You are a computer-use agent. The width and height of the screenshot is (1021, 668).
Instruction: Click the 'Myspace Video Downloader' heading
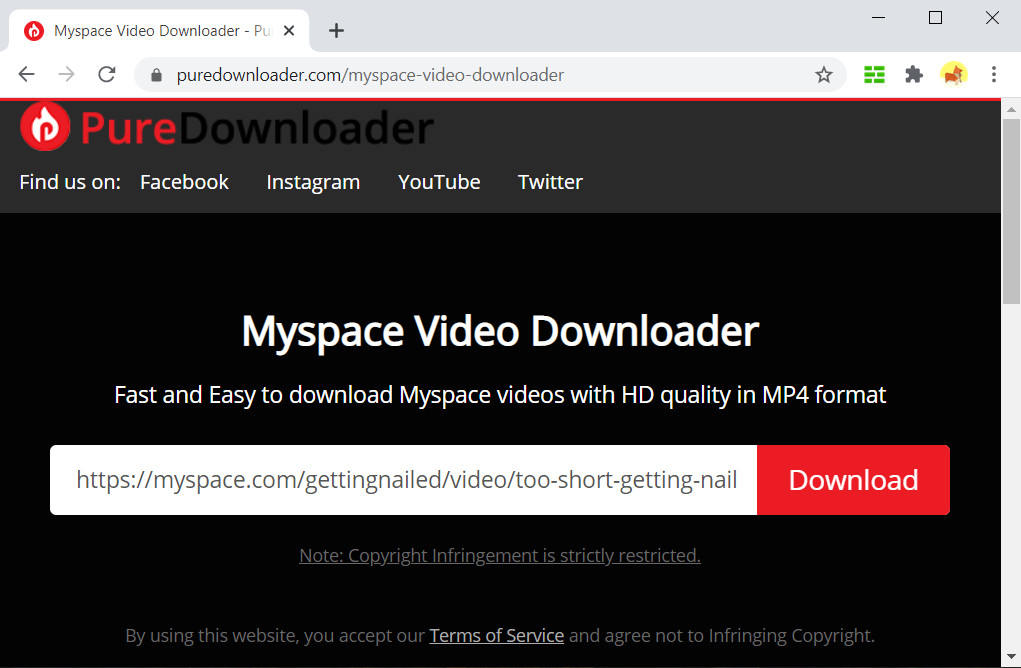500,332
